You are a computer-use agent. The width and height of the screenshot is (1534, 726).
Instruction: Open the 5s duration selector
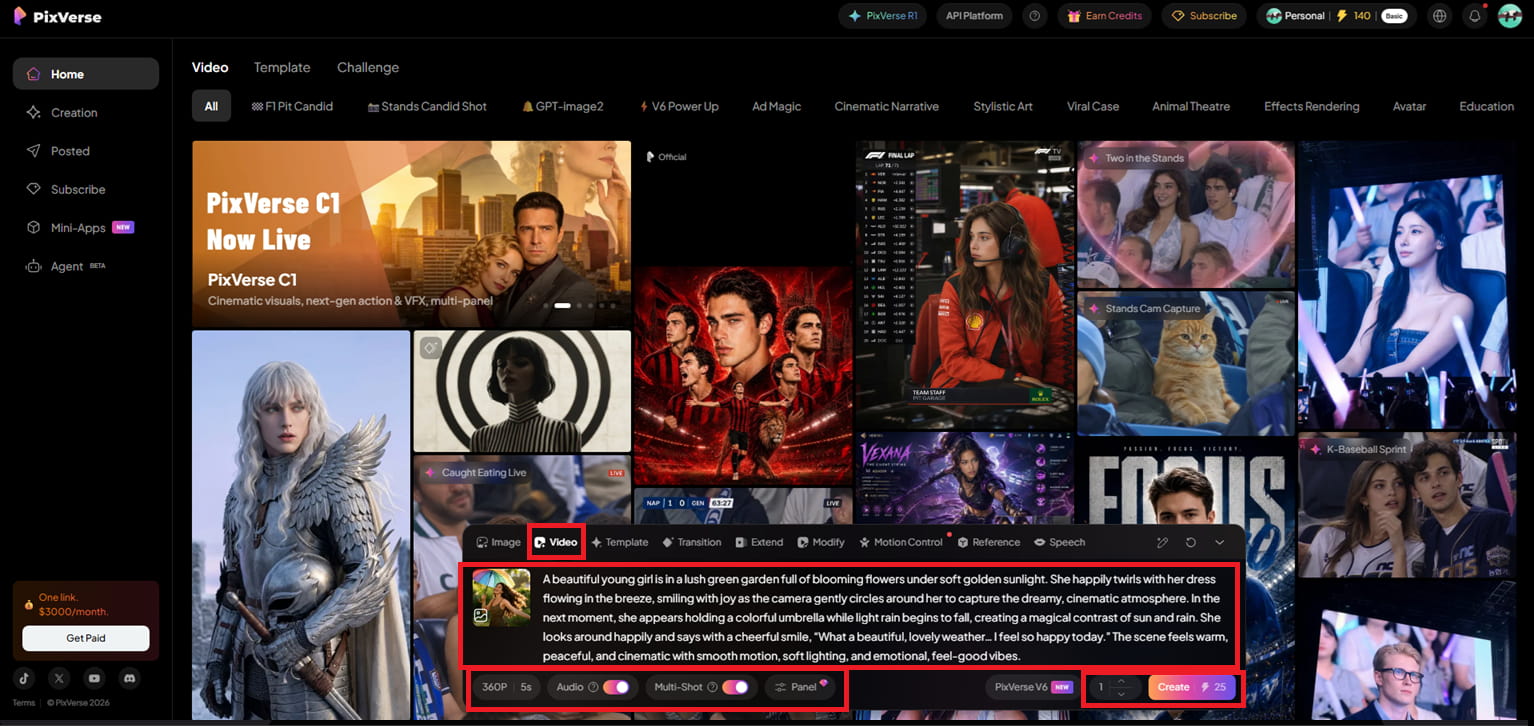pyautogui.click(x=526, y=687)
